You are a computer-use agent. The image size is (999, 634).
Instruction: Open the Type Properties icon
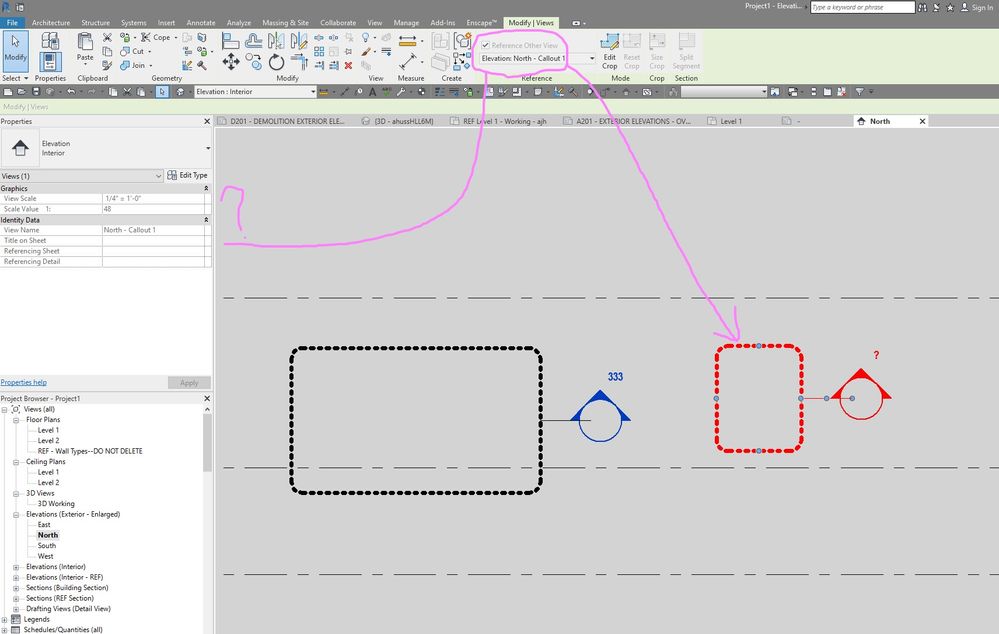click(50, 42)
